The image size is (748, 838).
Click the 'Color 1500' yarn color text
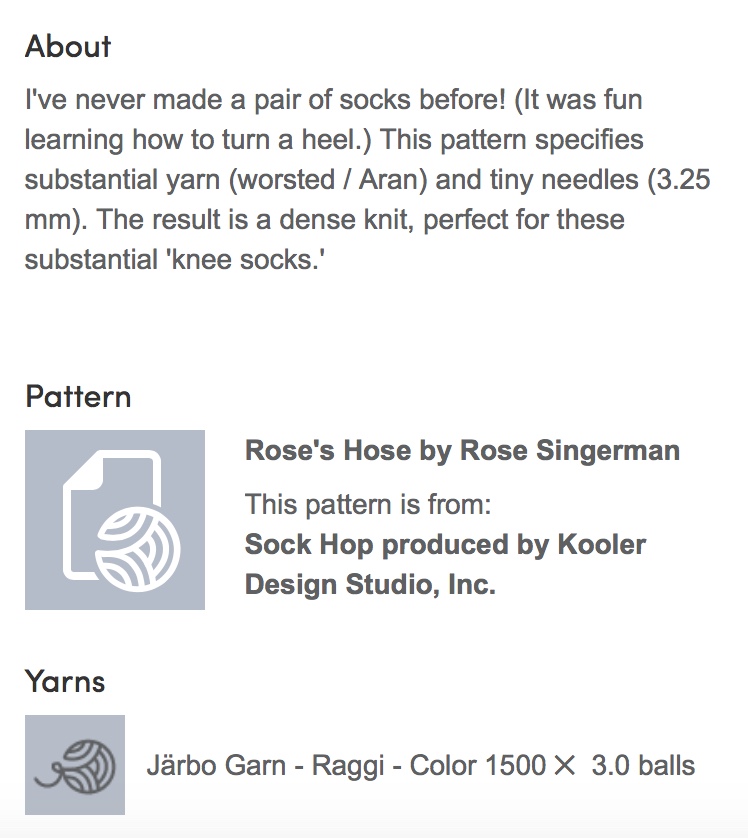coord(477,765)
